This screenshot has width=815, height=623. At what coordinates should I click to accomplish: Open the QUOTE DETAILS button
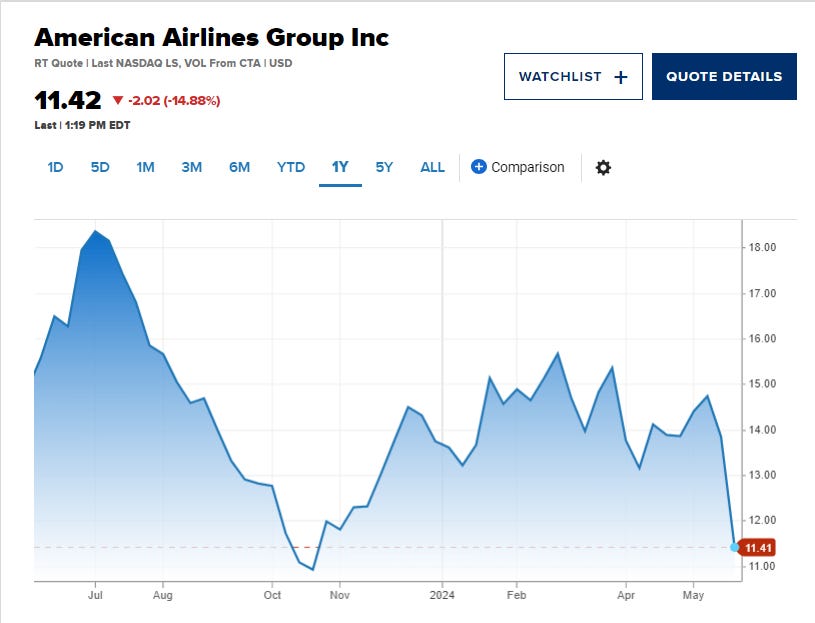(x=724, y=77)
